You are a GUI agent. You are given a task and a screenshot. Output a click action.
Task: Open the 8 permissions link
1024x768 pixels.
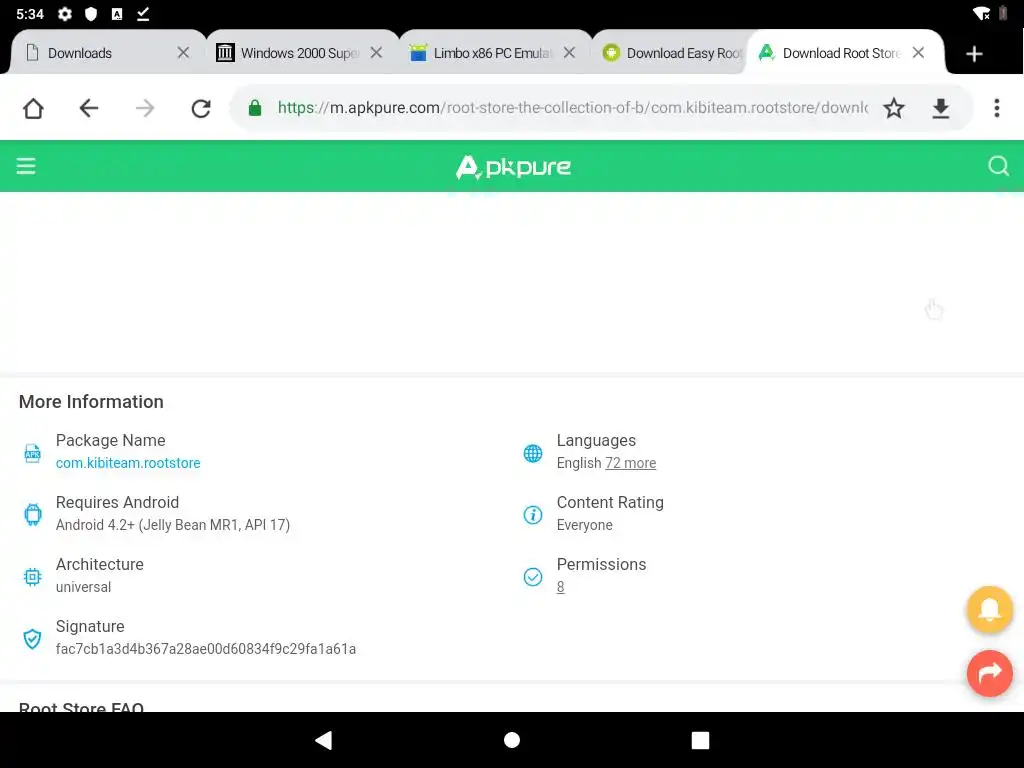(x=560, y=587)
